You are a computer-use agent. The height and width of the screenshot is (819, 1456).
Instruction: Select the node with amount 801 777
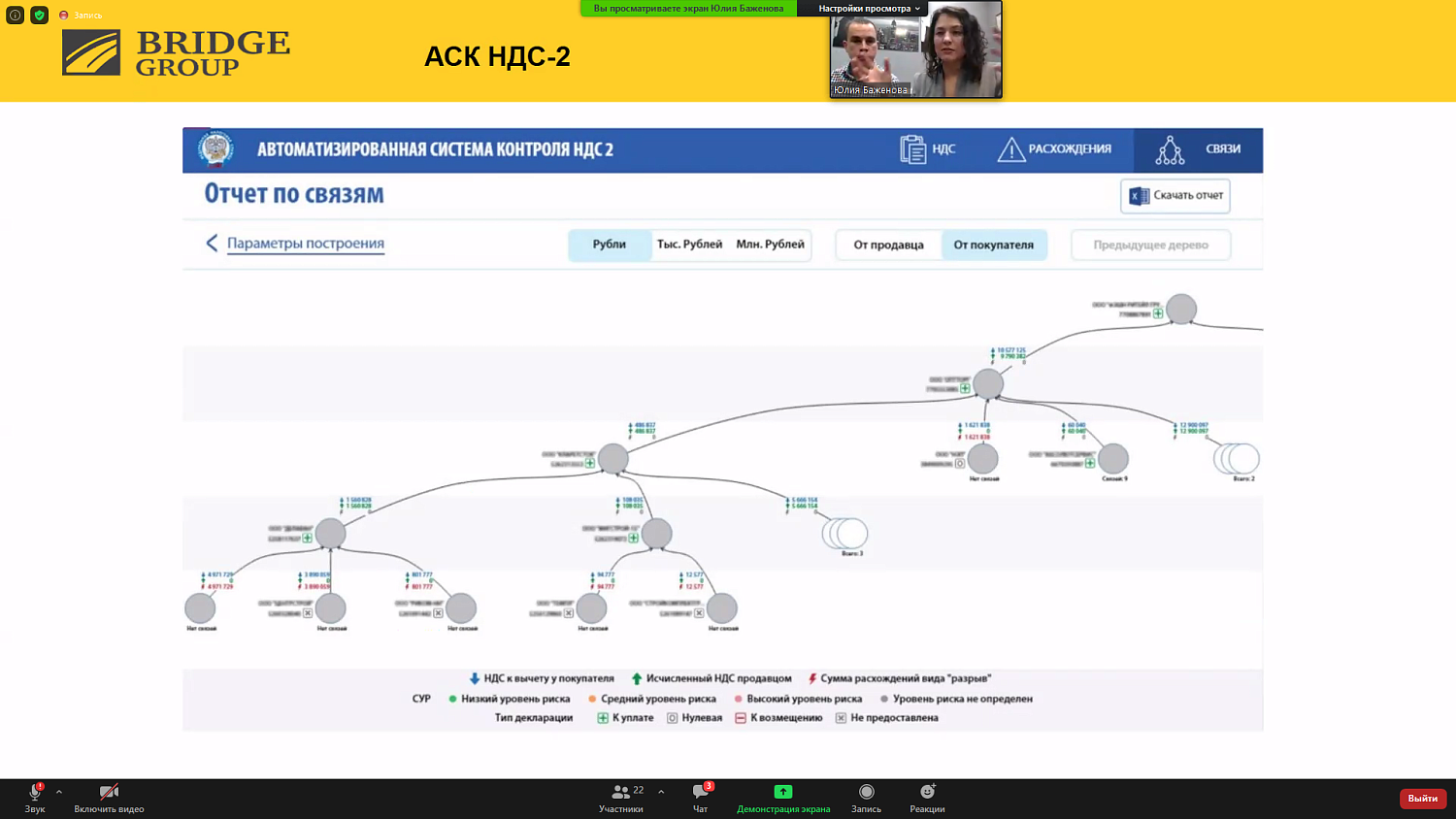(x=461, y=608)
